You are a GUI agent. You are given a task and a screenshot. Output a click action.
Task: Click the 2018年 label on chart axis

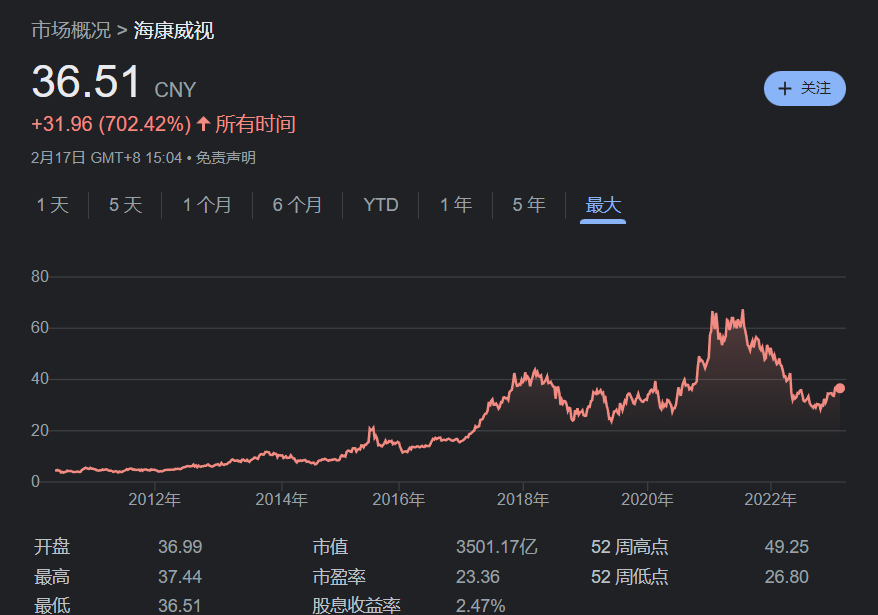pyautogui.click(x=523, y=499)
